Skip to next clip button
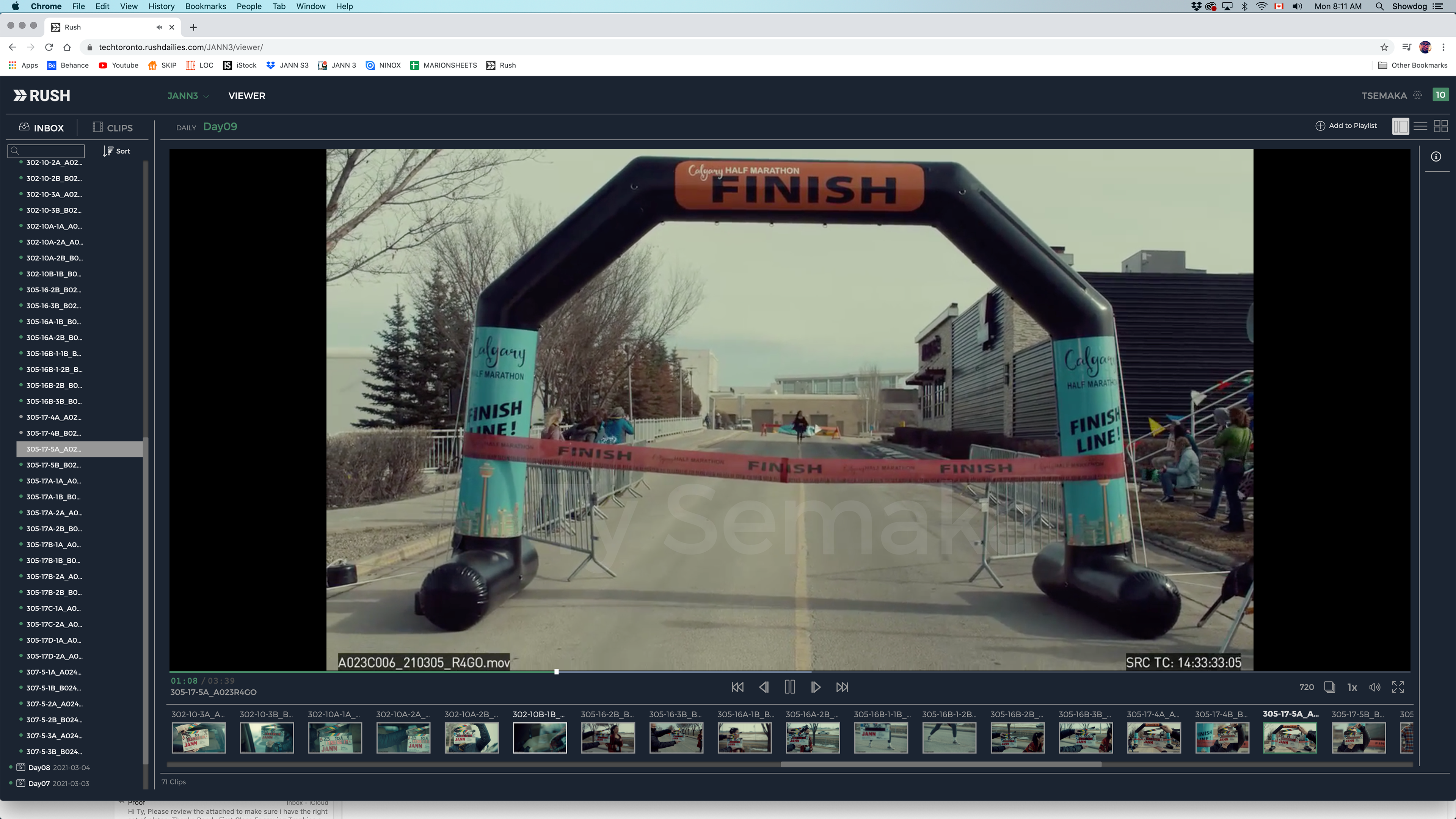This screenshot has height=819, width=1456. point(842,687)
